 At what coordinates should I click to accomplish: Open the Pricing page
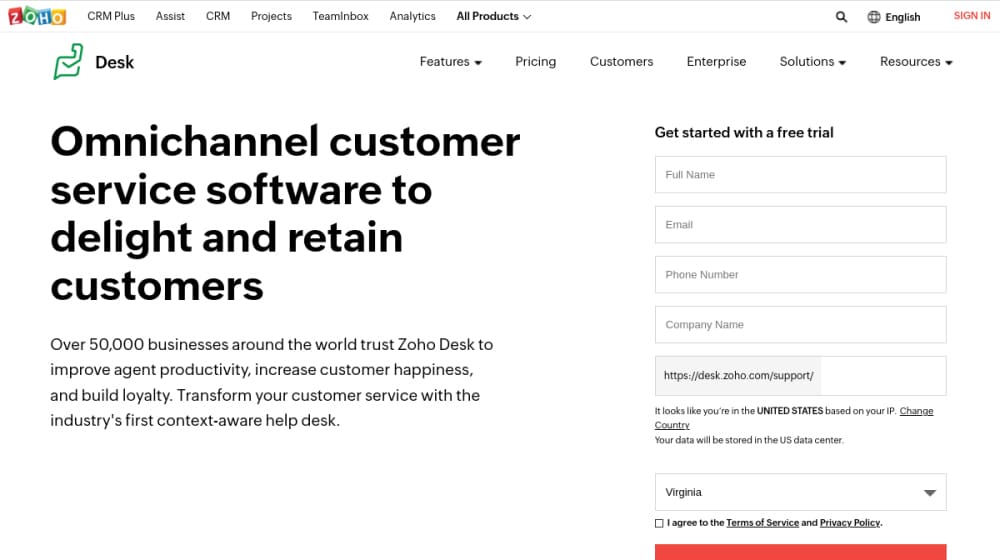coord(536,61)
